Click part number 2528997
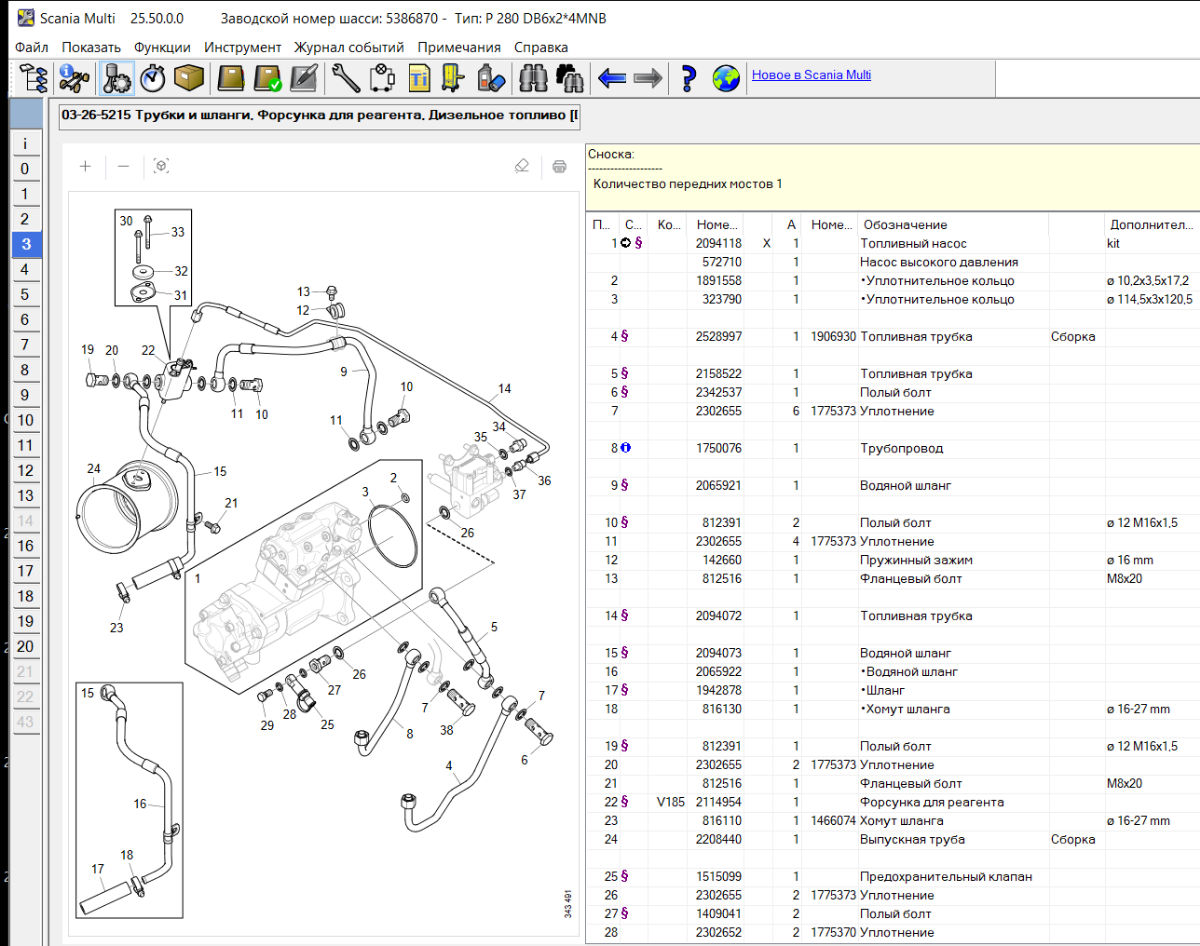Screen dimensions: 1200x946 pyautogui.click(x=719, y=336)
